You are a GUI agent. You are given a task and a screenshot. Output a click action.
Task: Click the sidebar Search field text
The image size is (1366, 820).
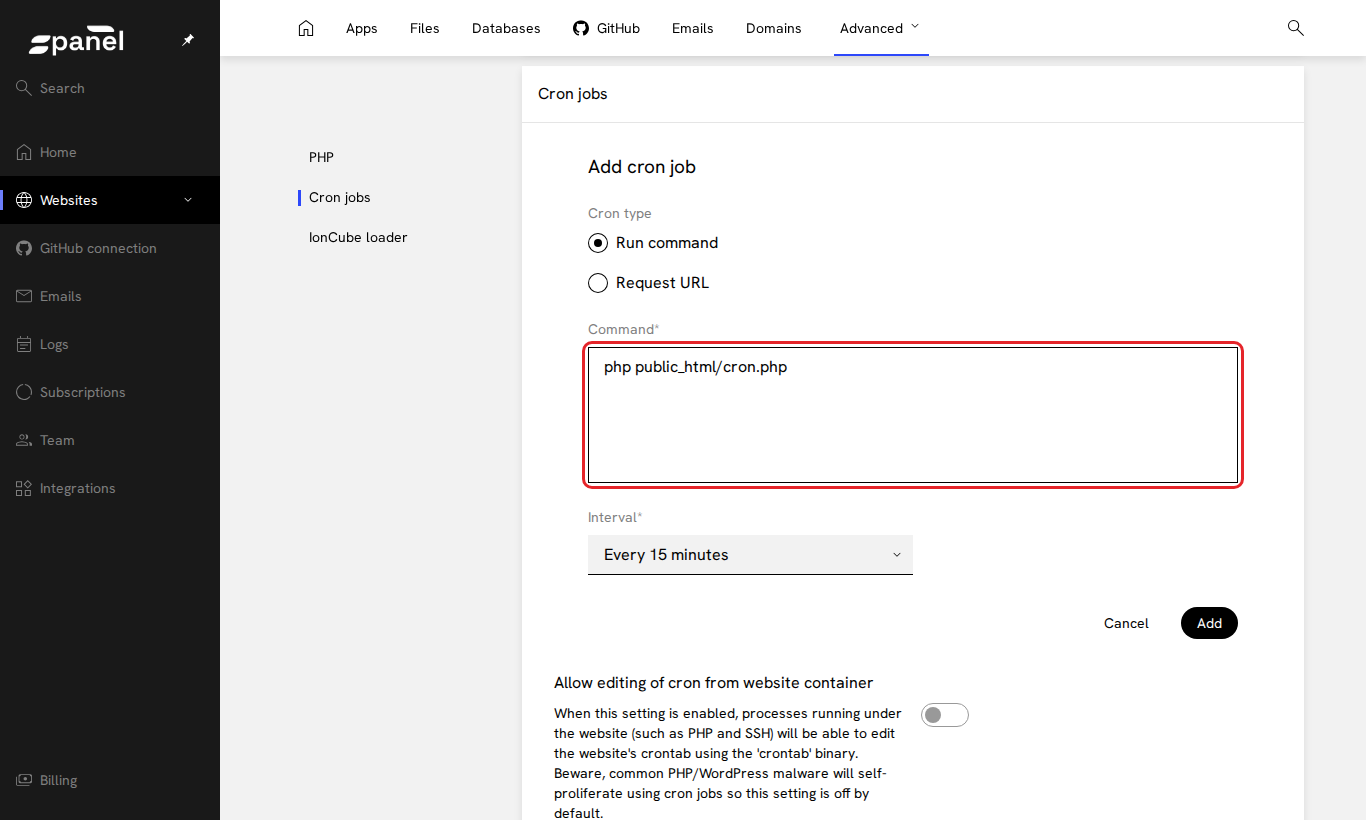62,88
